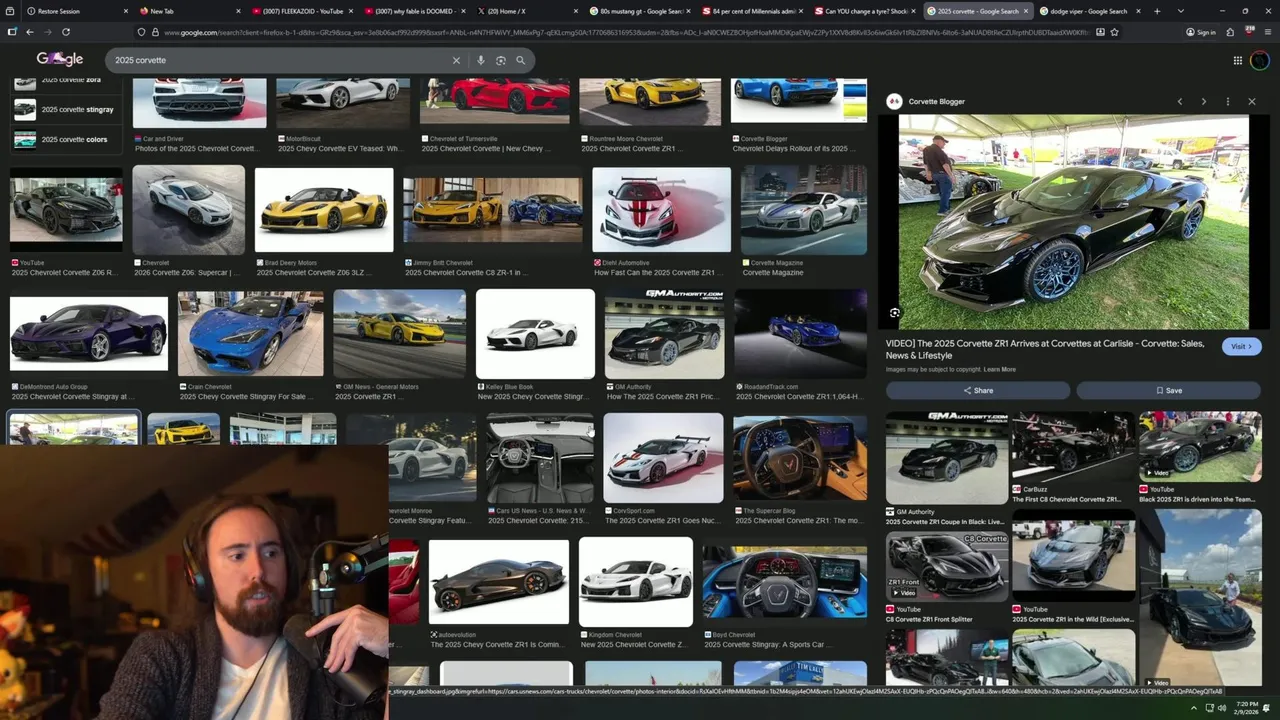Image resolution: width=1280 pixels, height=720 pixels.
Task: Switch to the FLEEKAZOID YouTube tab
Action: point(302,11)
